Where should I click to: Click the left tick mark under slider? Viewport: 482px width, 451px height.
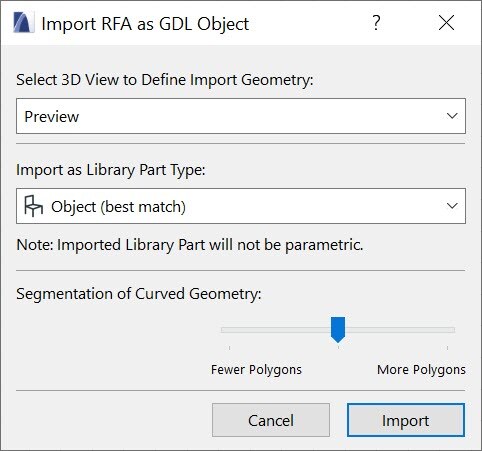pyautogui.click(x=229, y=348)
